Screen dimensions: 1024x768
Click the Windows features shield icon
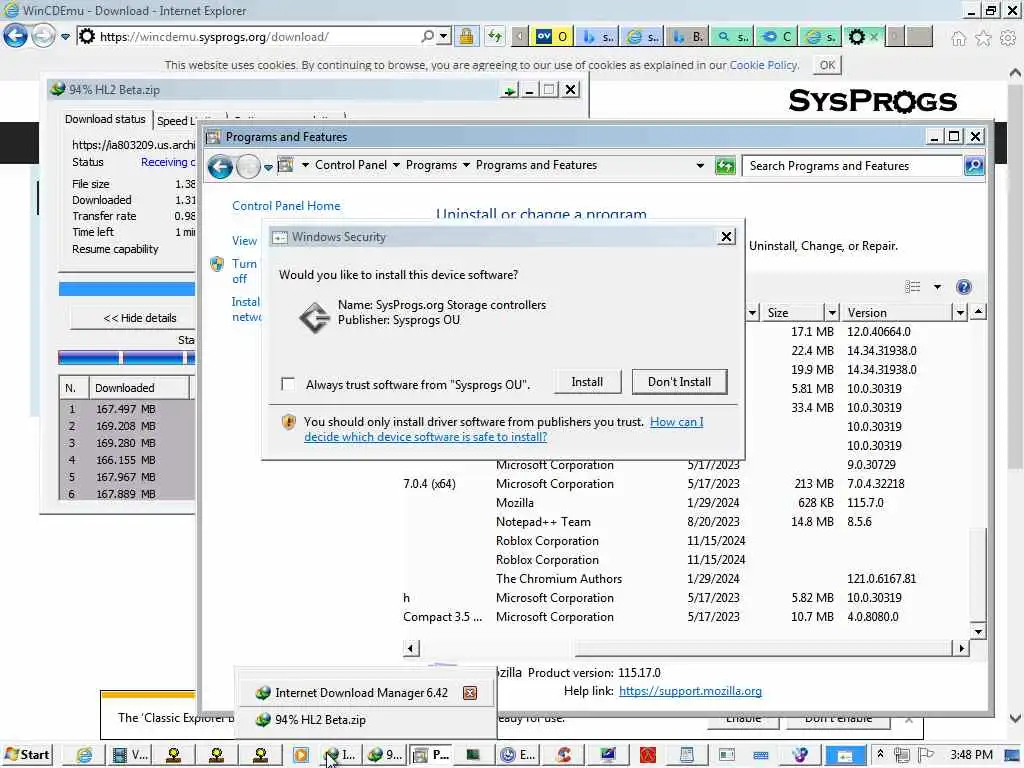point(217,264)
